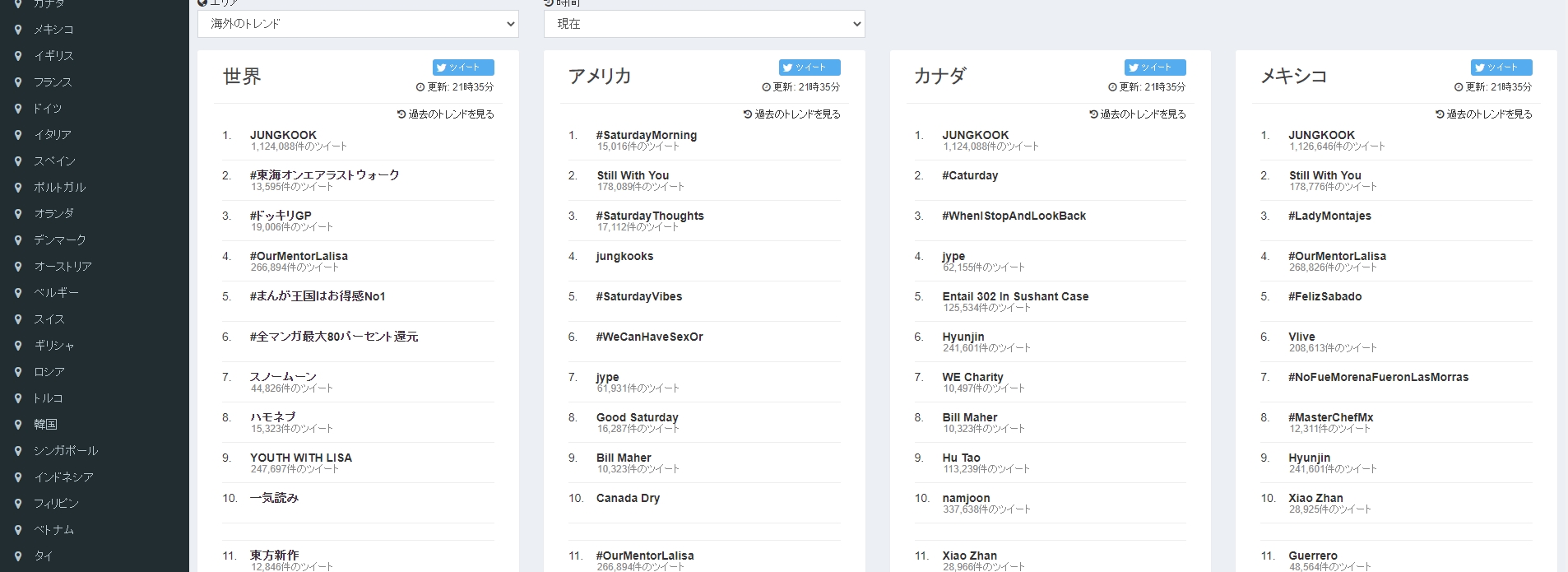Image resolution: width=1568 pixels, height=572 pixels.
Task: Click the map pin icon beside ドイツ
Action: [18, 109]
